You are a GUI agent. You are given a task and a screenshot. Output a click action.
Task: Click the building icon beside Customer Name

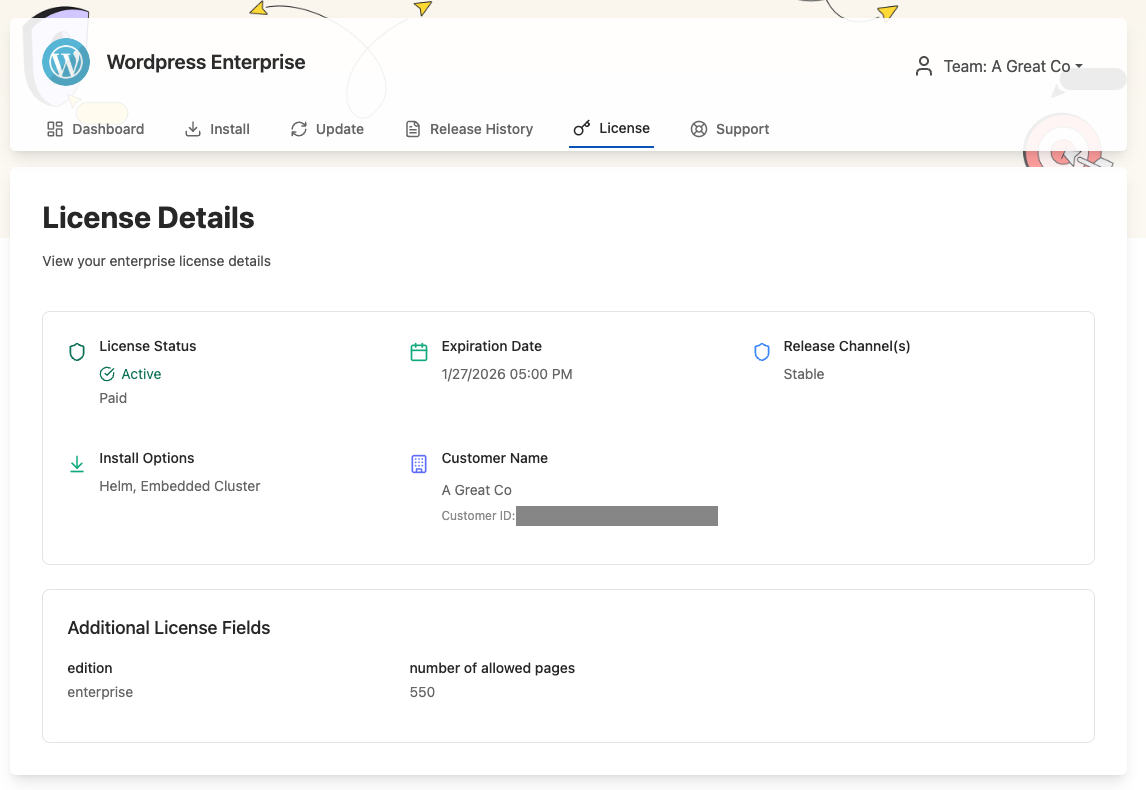tap(418, 463)
